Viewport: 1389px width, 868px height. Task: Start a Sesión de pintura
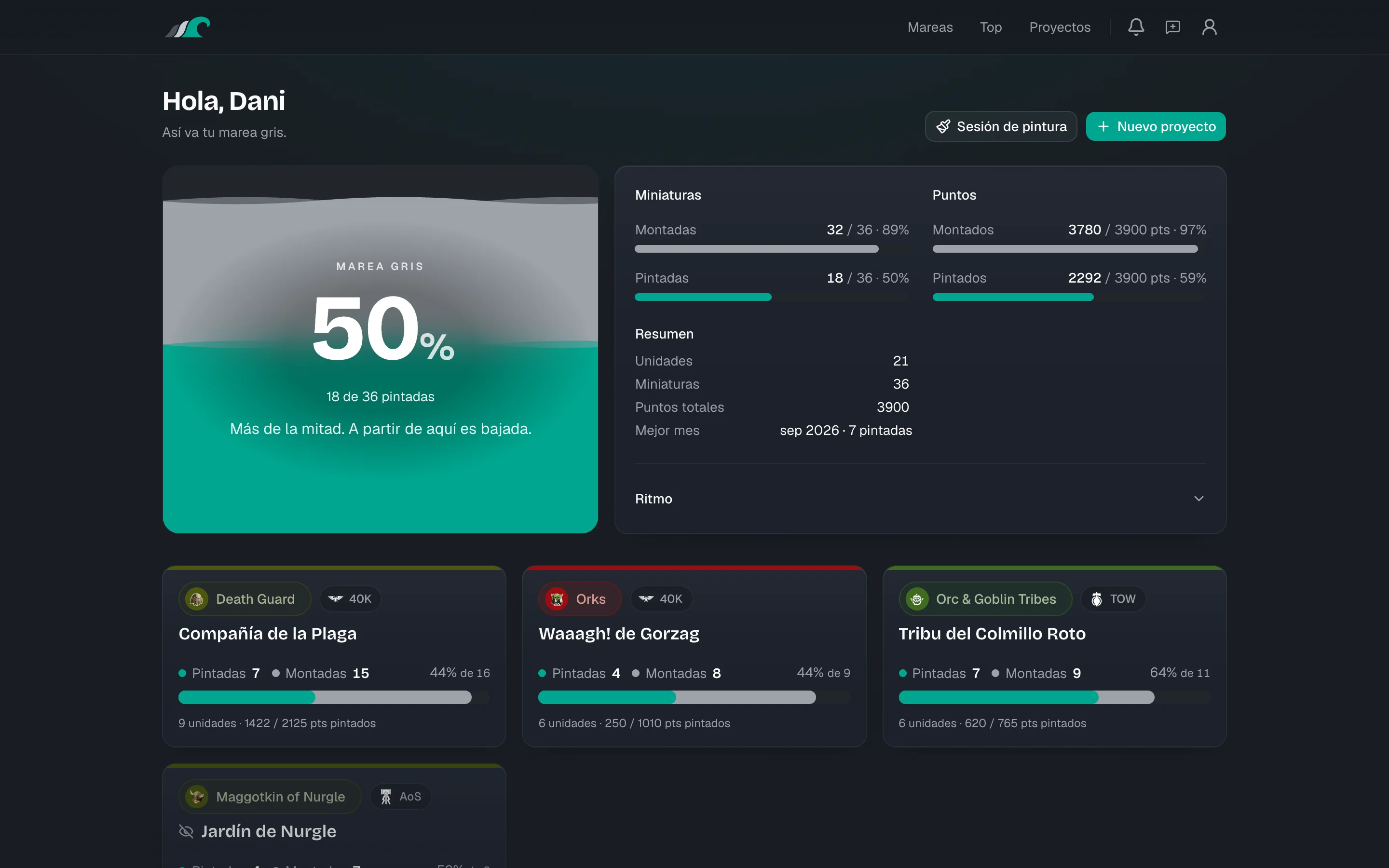[1001, 126]
